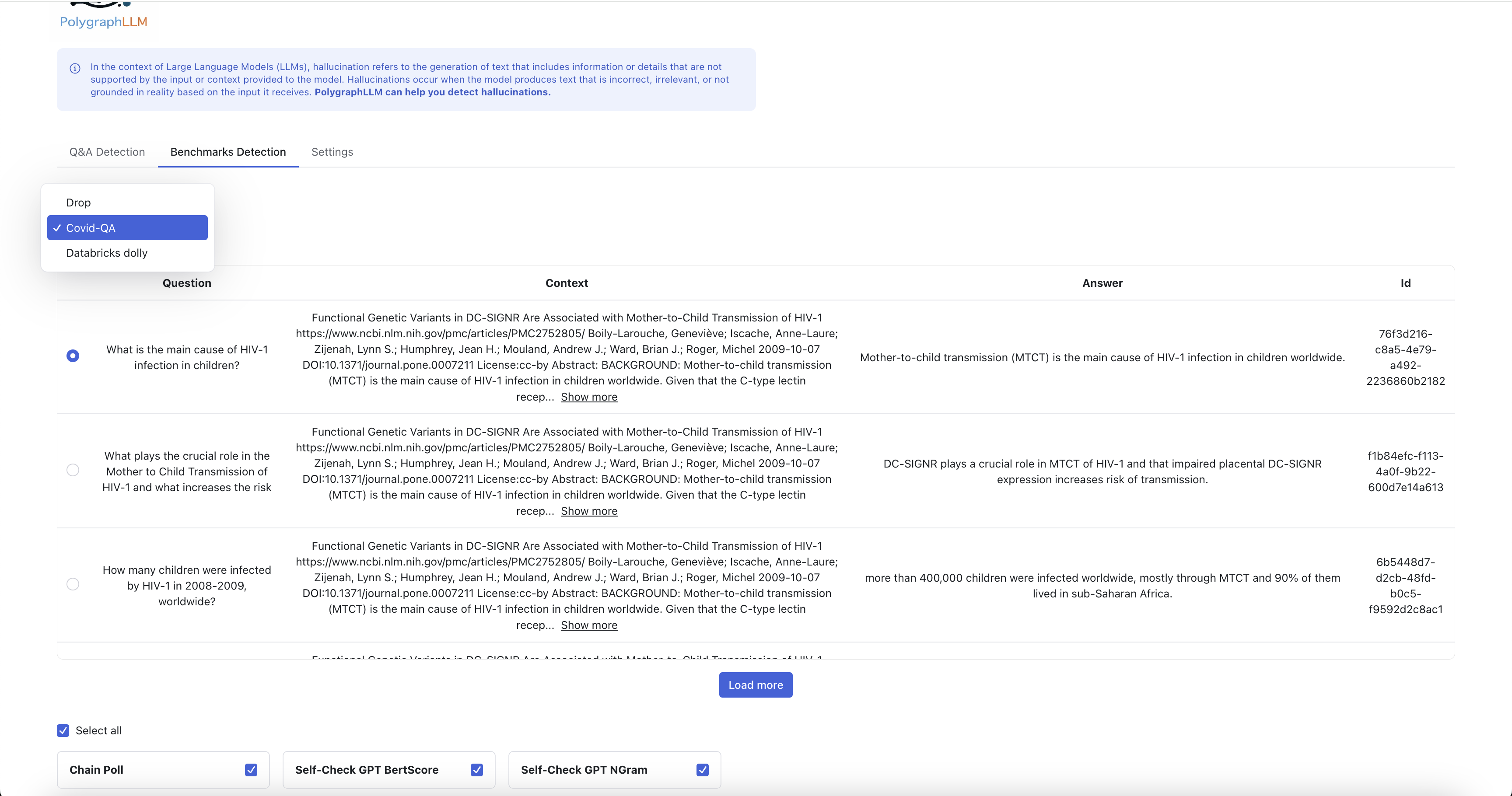
Task: Toggle Self-Check GPT NGram checkbox
Action: pyautogui.click(x=703, y=770)
